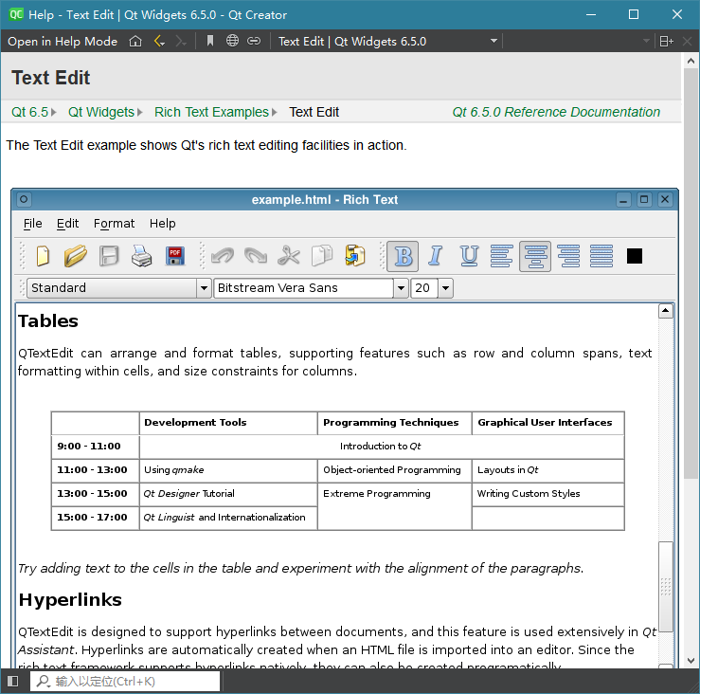This screenshot has width=701, height=694.
Task: Click the '9:00 - 11:00' time cell
Action: coord(95,446)
